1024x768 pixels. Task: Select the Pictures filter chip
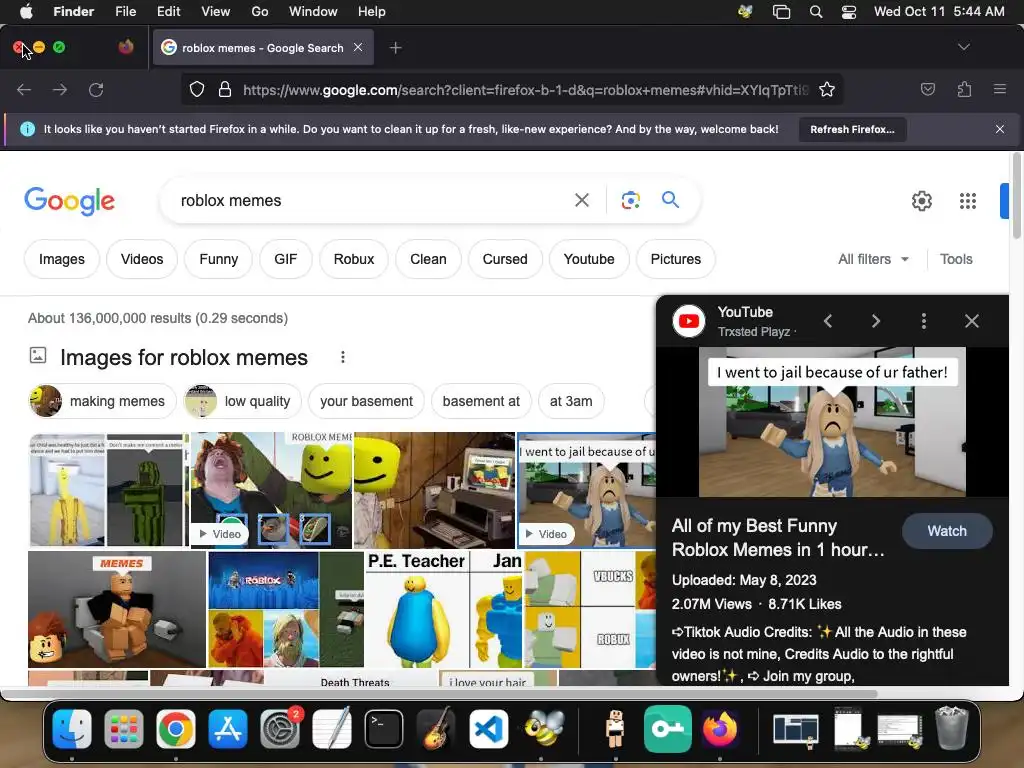675,259
